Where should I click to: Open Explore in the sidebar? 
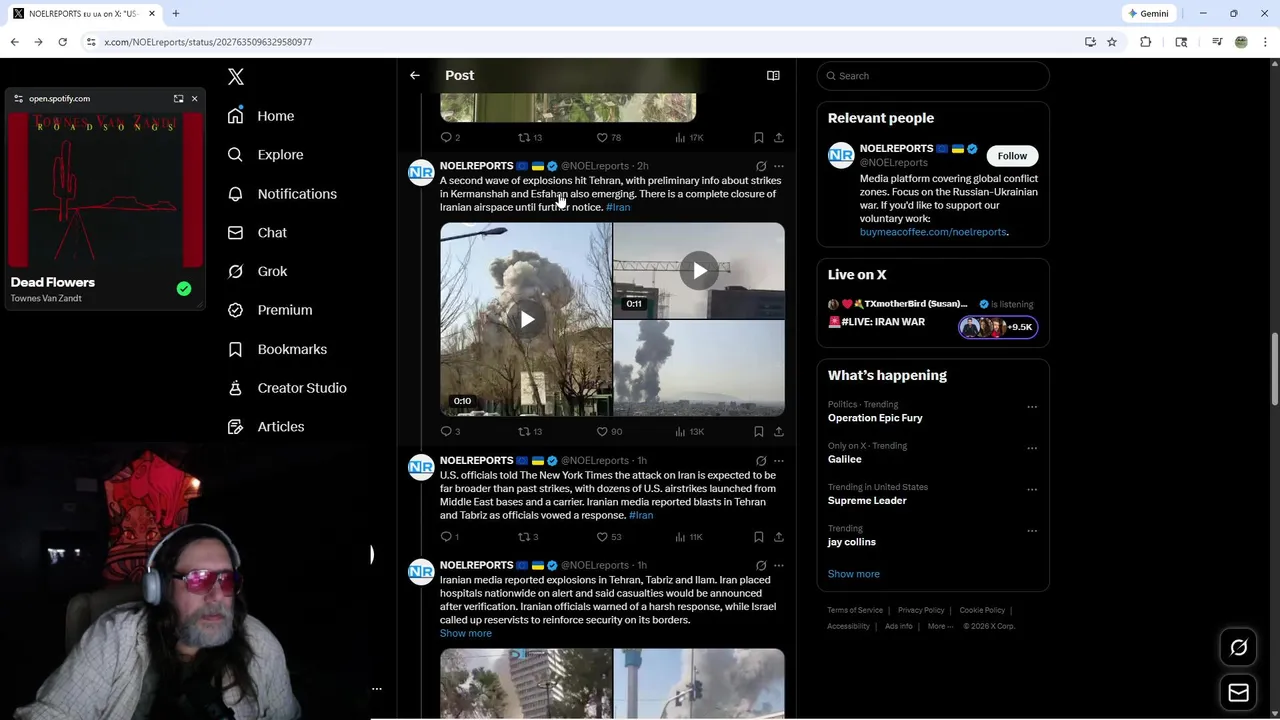[x=265, y=155]
